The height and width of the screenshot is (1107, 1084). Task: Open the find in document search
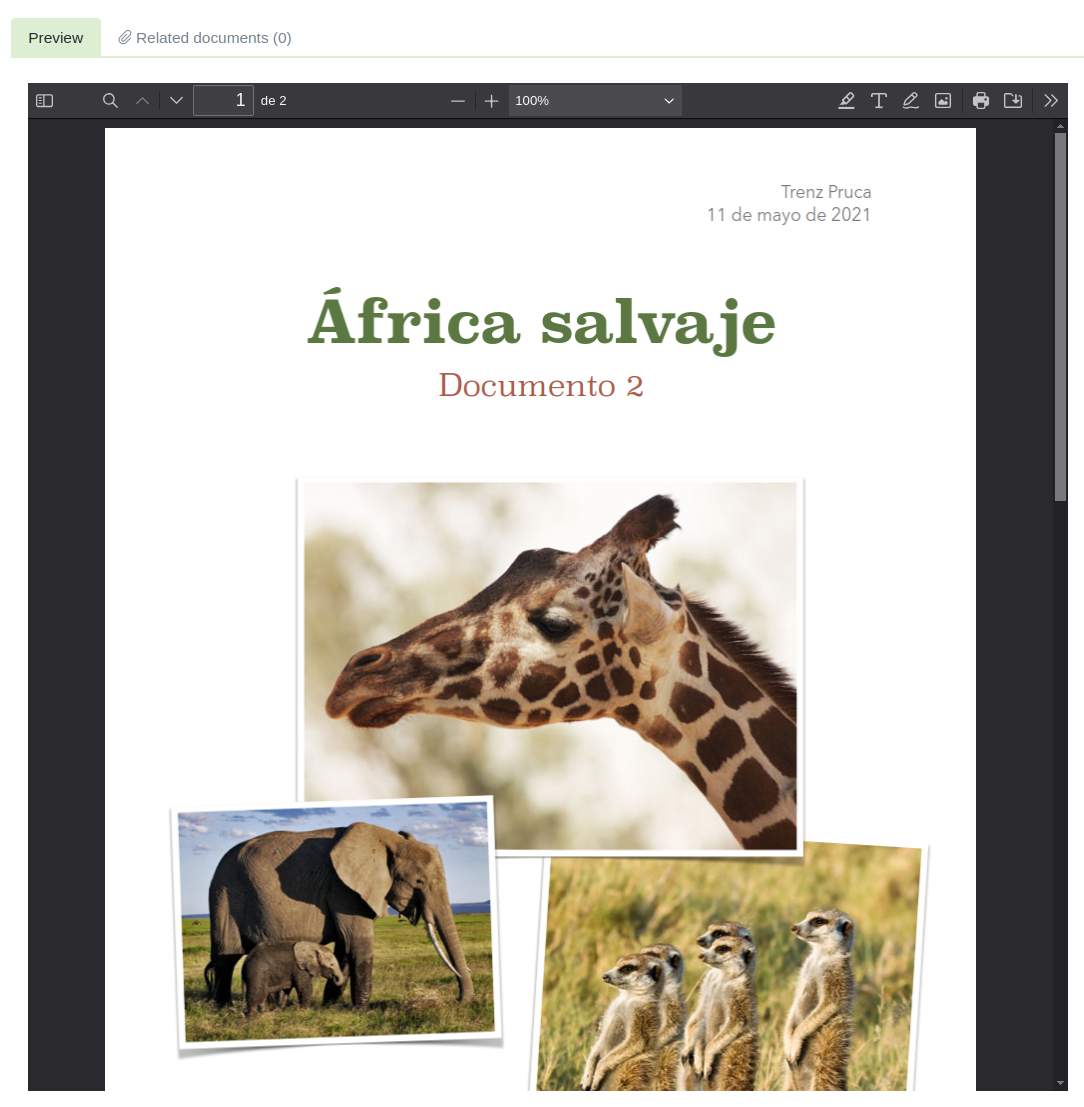pos(111,101)
